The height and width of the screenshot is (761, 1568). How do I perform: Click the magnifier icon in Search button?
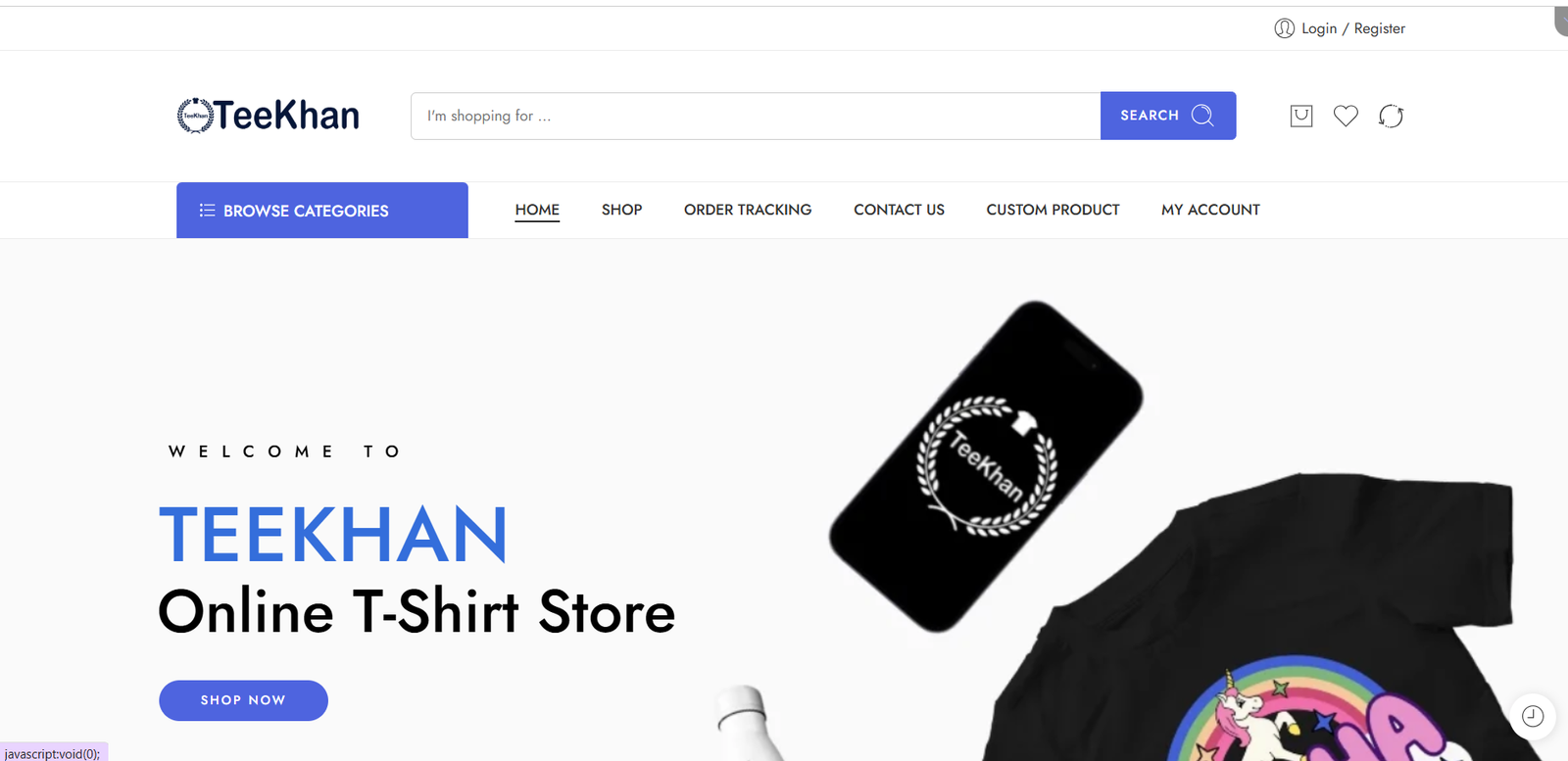pos(1202,116)
